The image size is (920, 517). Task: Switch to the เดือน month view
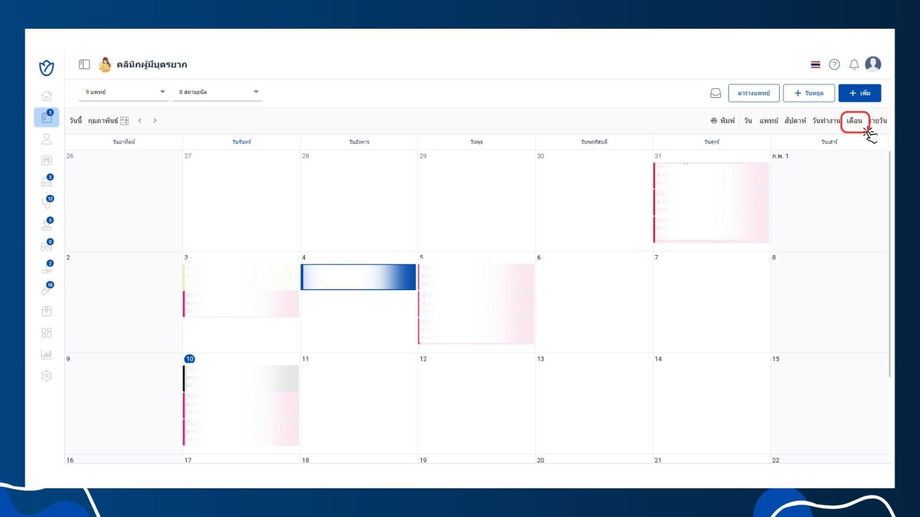click(x=854, y=121)
